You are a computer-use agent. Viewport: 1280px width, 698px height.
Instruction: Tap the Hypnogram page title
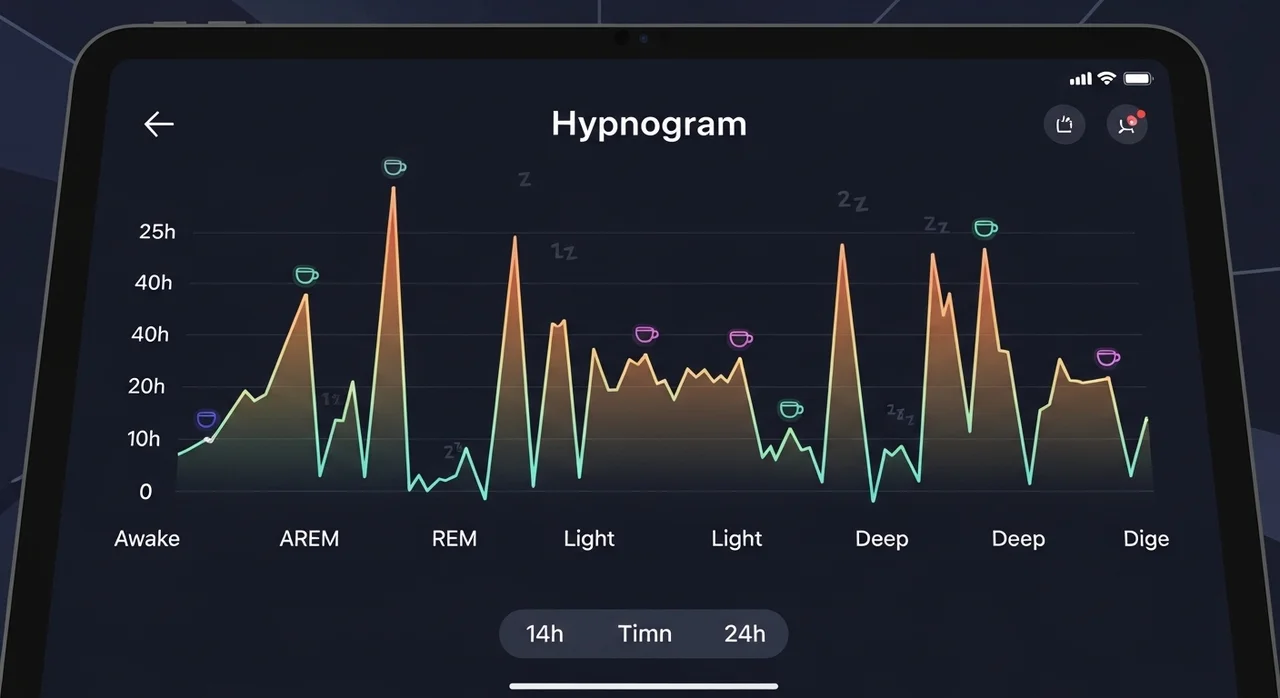(649, 124)
